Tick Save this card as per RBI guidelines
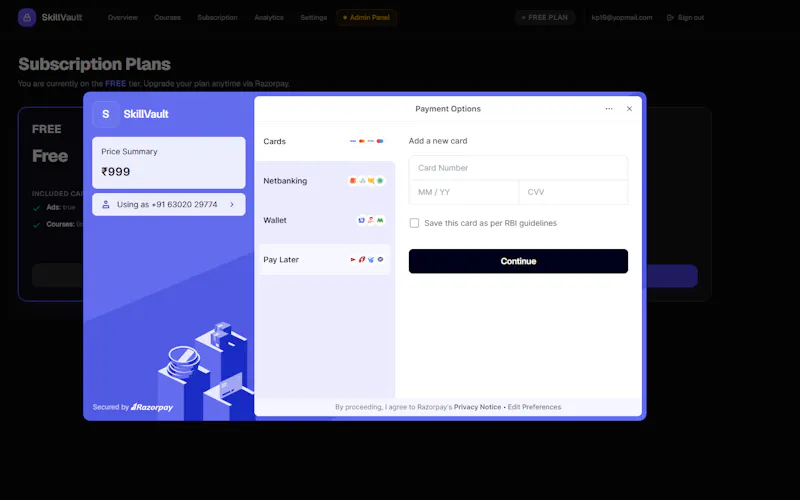Screen dimensions: 800x500 point(414,223)
